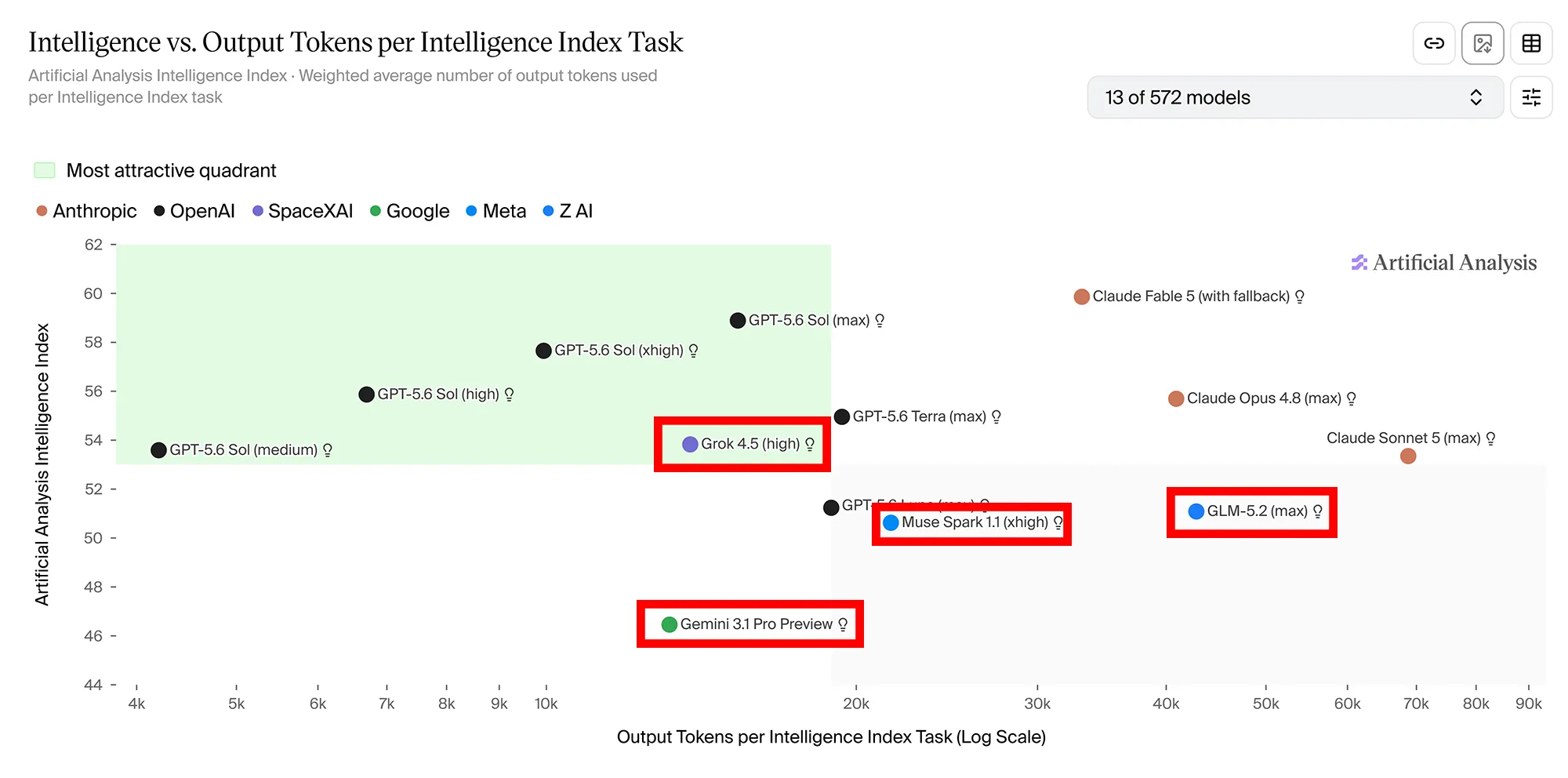The image size is (1568, 778).
Task: Select the Claude Opus 4.8 (max) point
Action: pyautogui.click(x=1176, y=399)
